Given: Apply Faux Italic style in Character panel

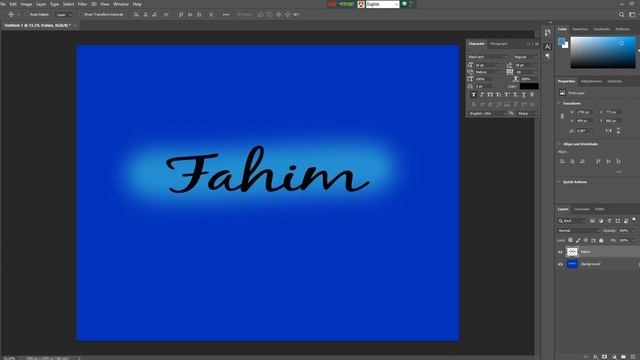Looking at the screenshot, I should 482,95.
